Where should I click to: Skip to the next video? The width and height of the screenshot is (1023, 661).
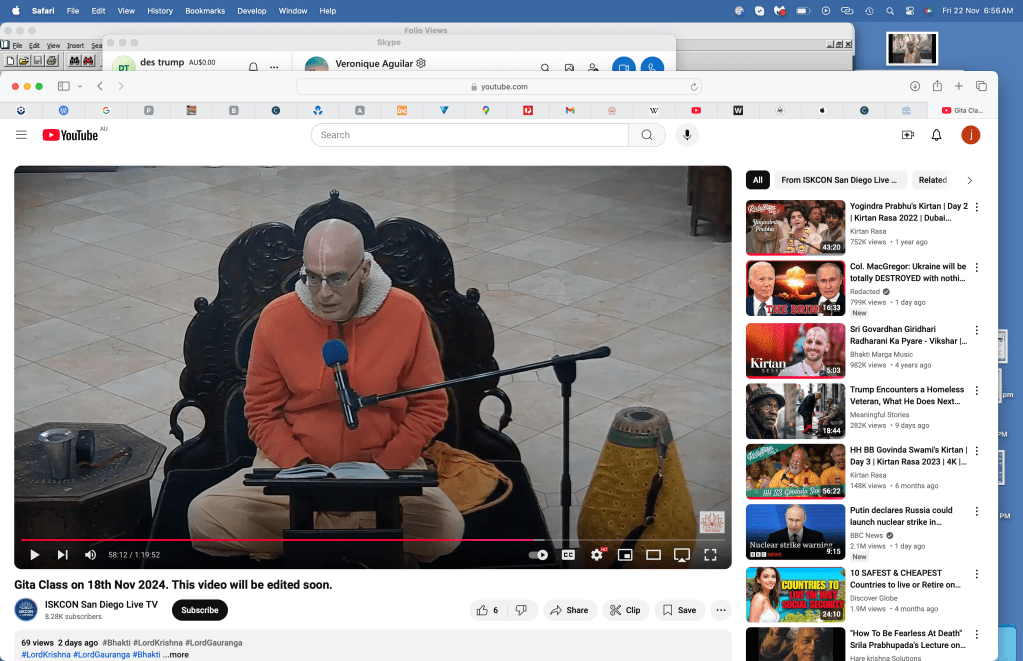tap(62, 554)
